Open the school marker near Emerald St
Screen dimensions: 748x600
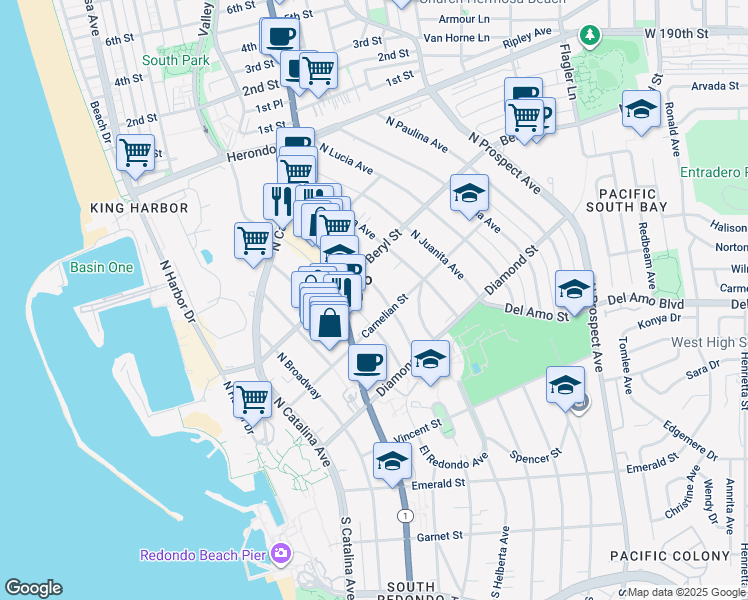click(x=393, y=462)
